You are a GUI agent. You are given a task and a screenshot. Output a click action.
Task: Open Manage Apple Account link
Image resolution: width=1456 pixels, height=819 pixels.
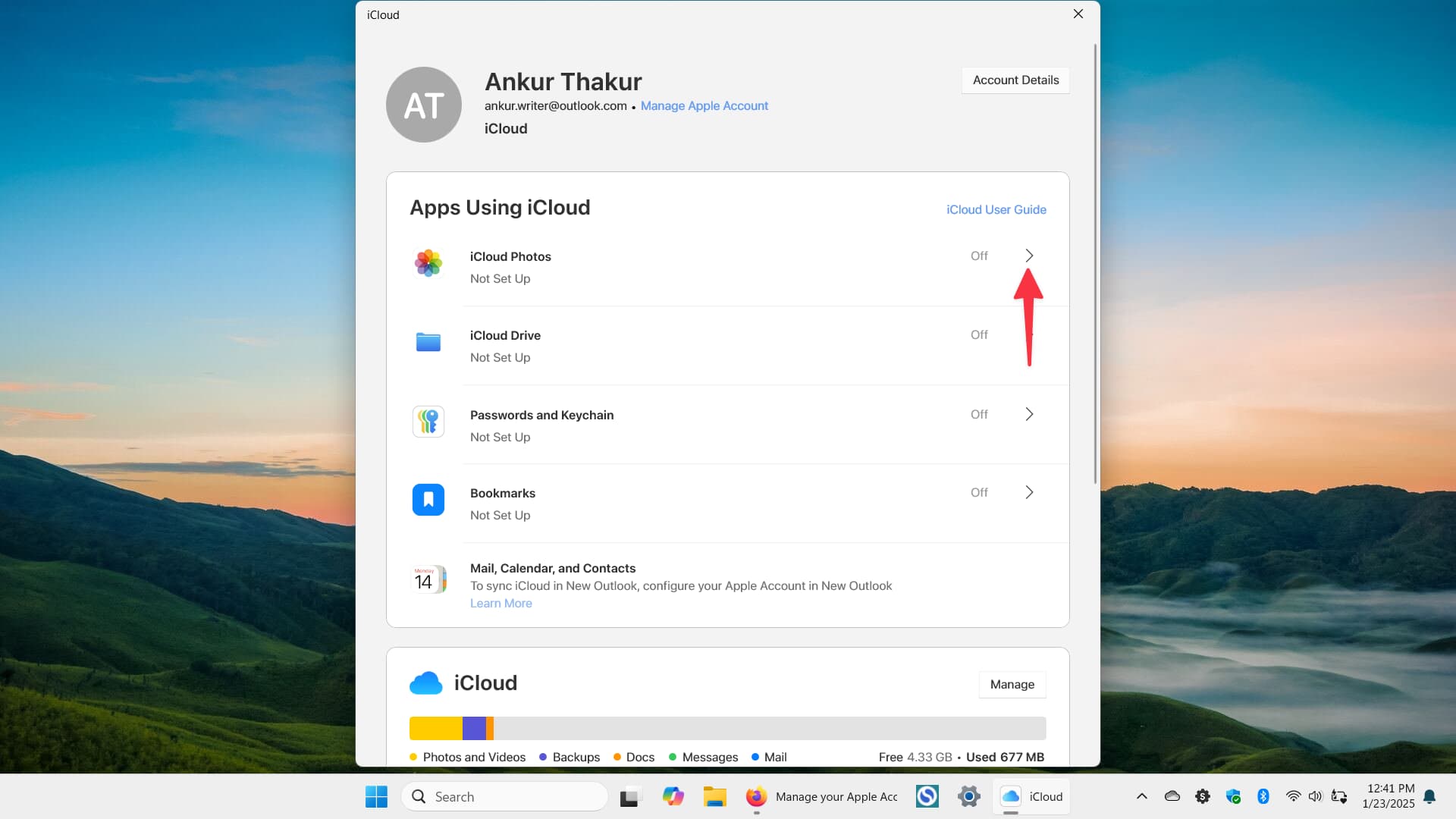tap(704, 105)
